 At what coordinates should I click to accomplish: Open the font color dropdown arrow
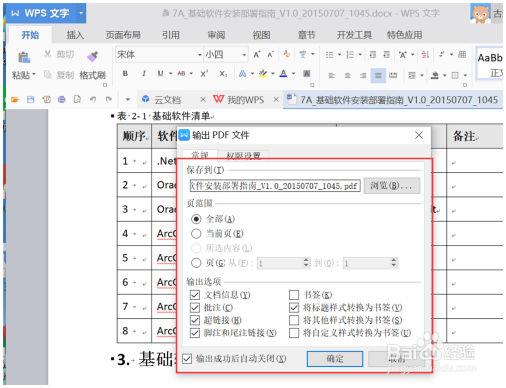tap(293, 74)
